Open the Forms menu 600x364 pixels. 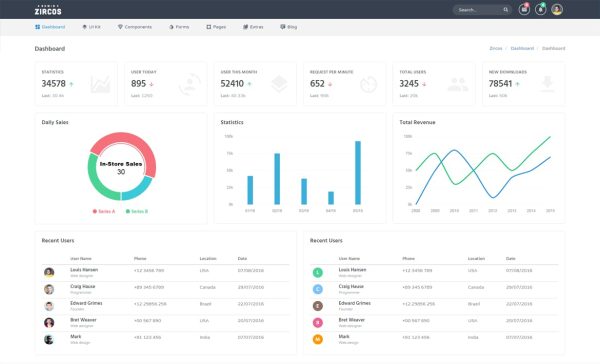point(179,27)
